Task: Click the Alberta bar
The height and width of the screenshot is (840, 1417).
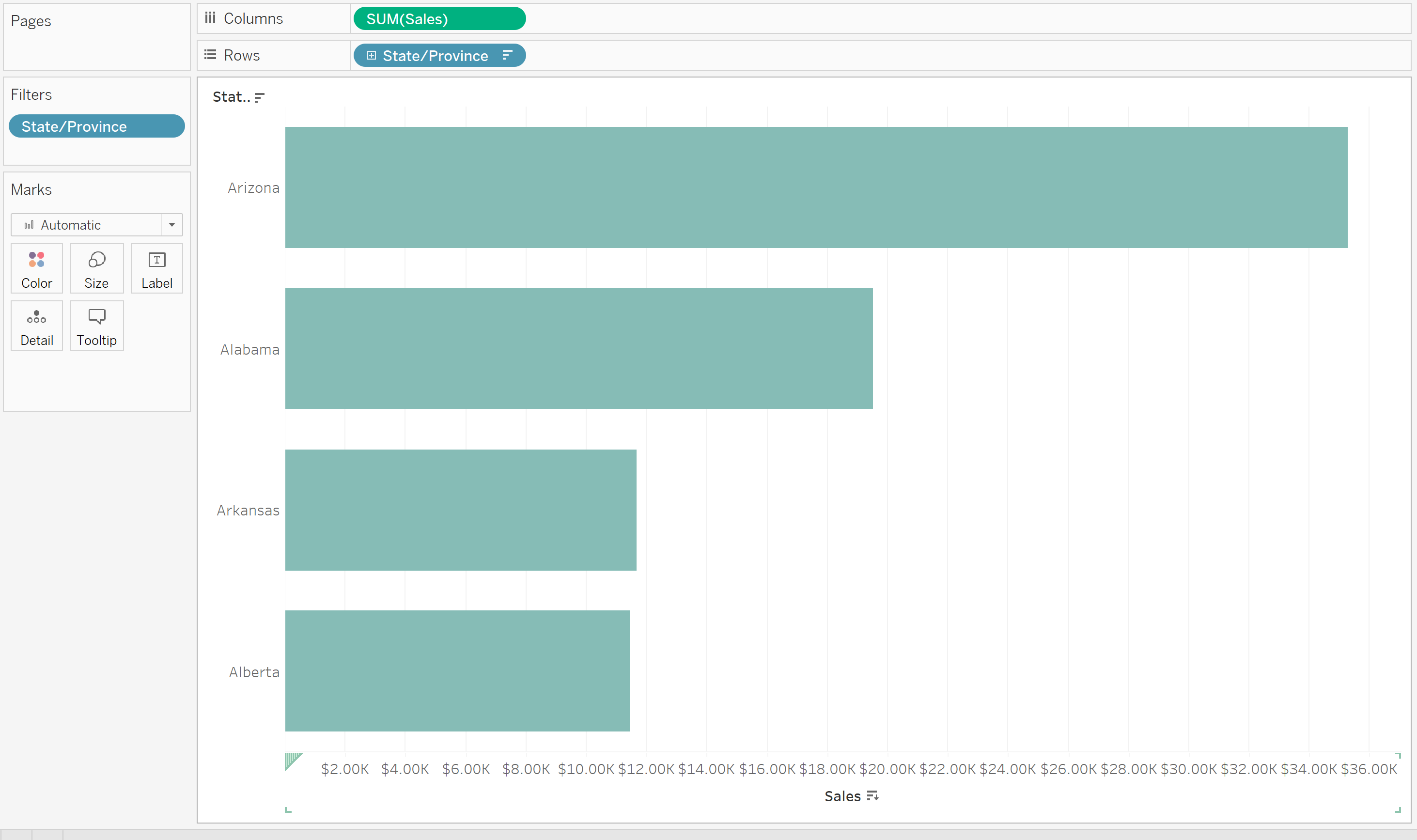Action: coord(457,671)
